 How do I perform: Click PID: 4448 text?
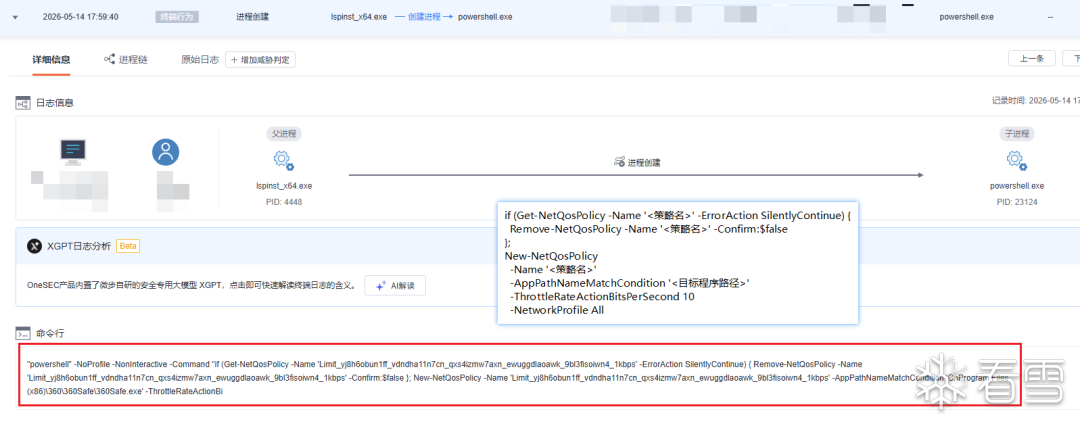tap(284, 202)
